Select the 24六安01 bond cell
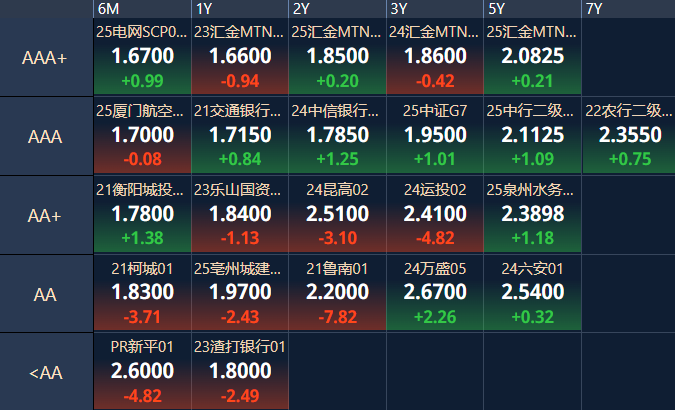Image resolution: width=675 pixels, height=410 pixels. pyautogui.click(x=531, y=293)
